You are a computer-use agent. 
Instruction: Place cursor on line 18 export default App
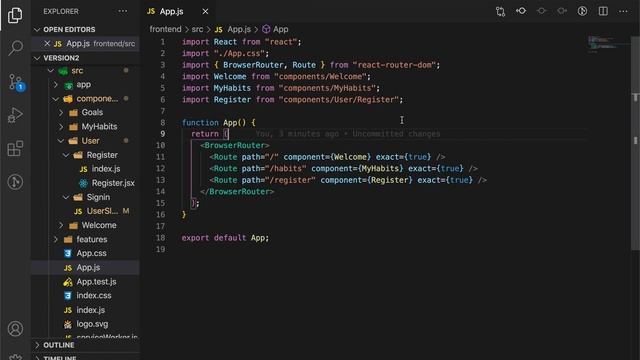[x=225, y=238]
